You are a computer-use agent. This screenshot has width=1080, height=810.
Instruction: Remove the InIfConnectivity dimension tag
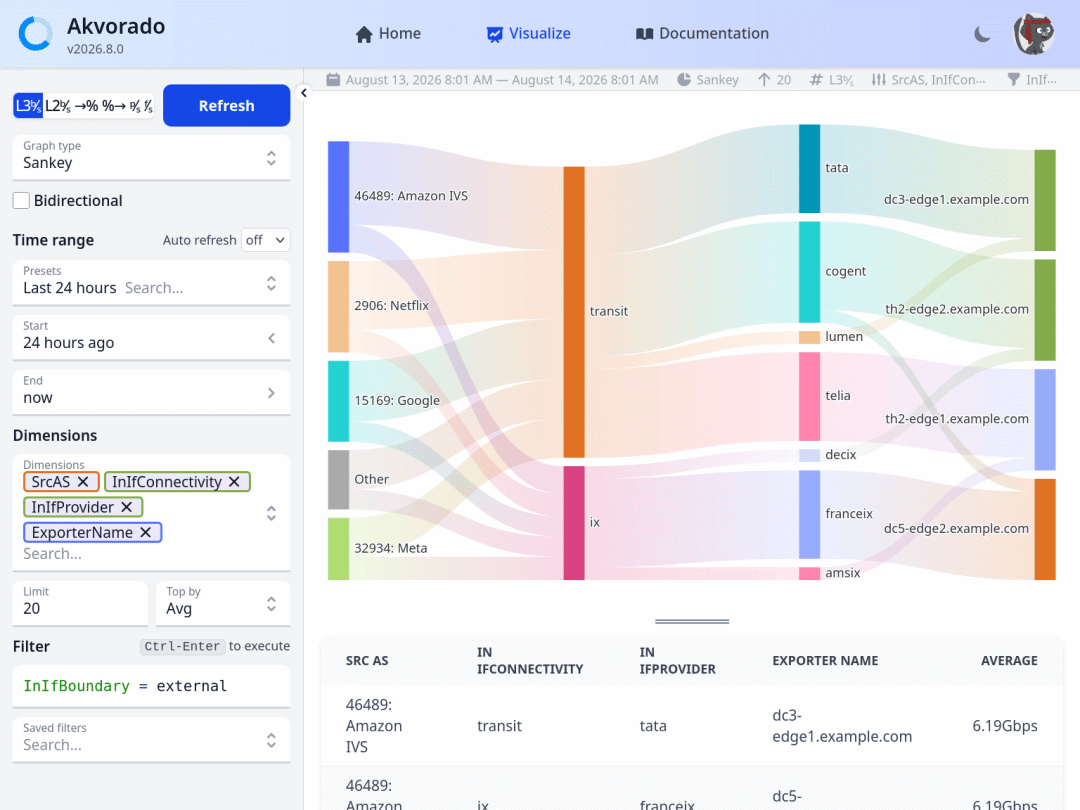(x=234, y=481)
